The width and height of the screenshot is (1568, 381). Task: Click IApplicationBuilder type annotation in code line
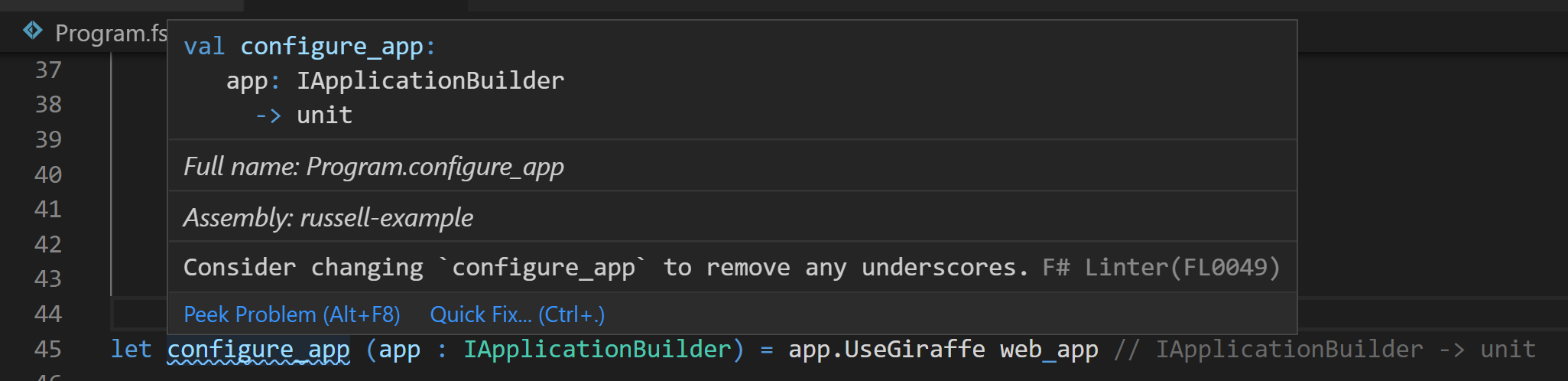click(x=598, y=349)
